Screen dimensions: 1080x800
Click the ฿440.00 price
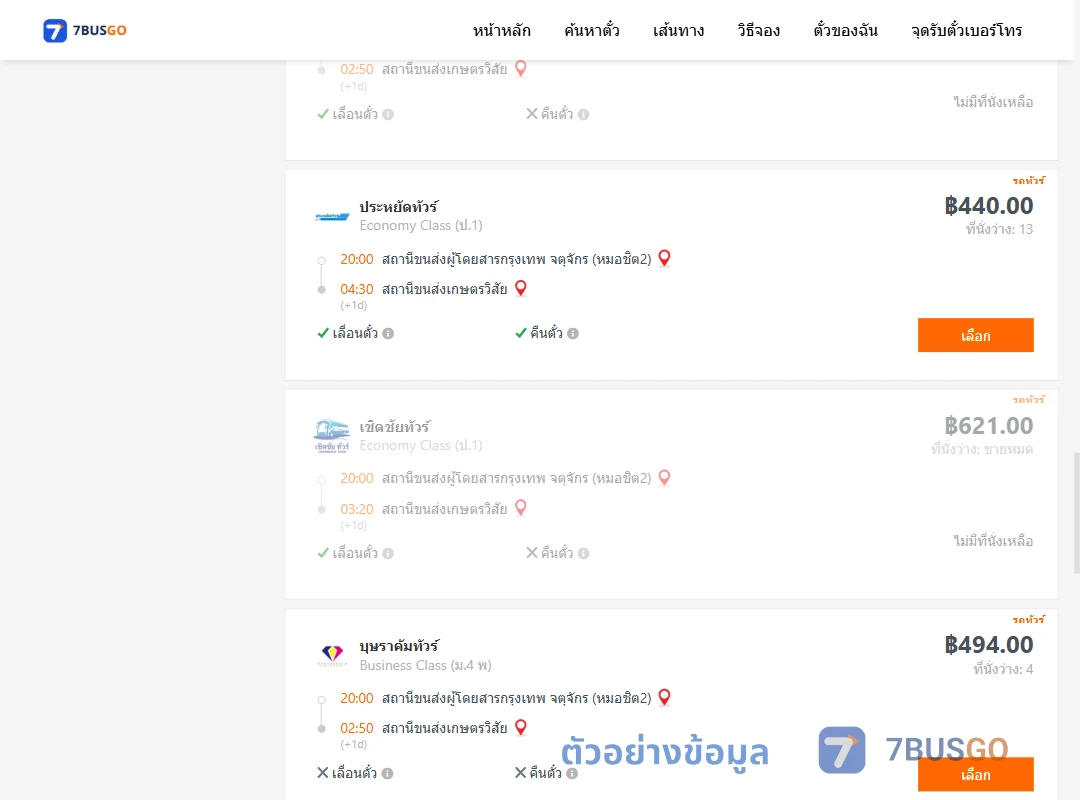coord(988,205)
